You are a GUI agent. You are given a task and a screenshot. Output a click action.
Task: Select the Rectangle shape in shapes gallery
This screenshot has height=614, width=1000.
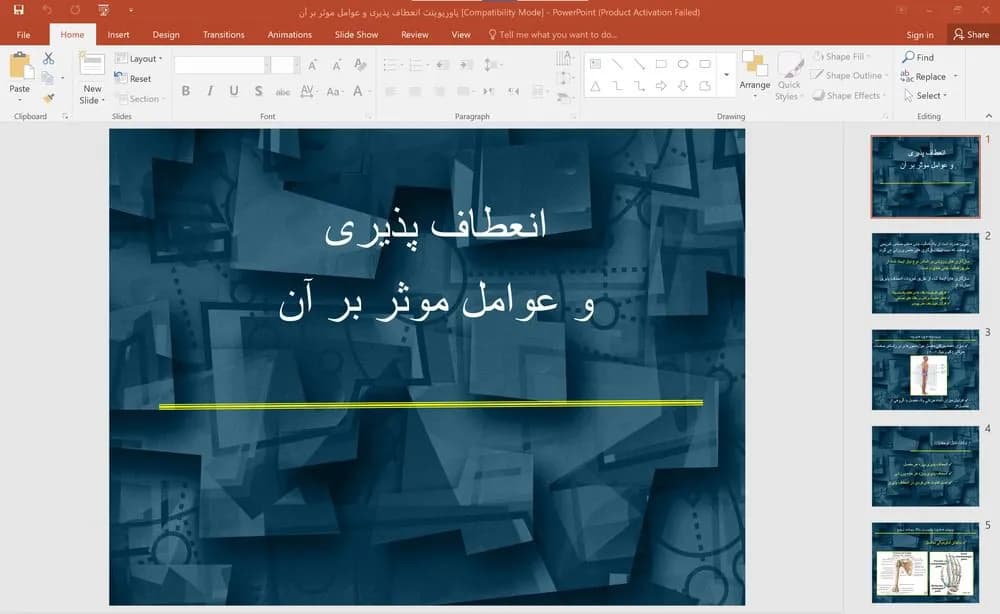tap(661, 64)
